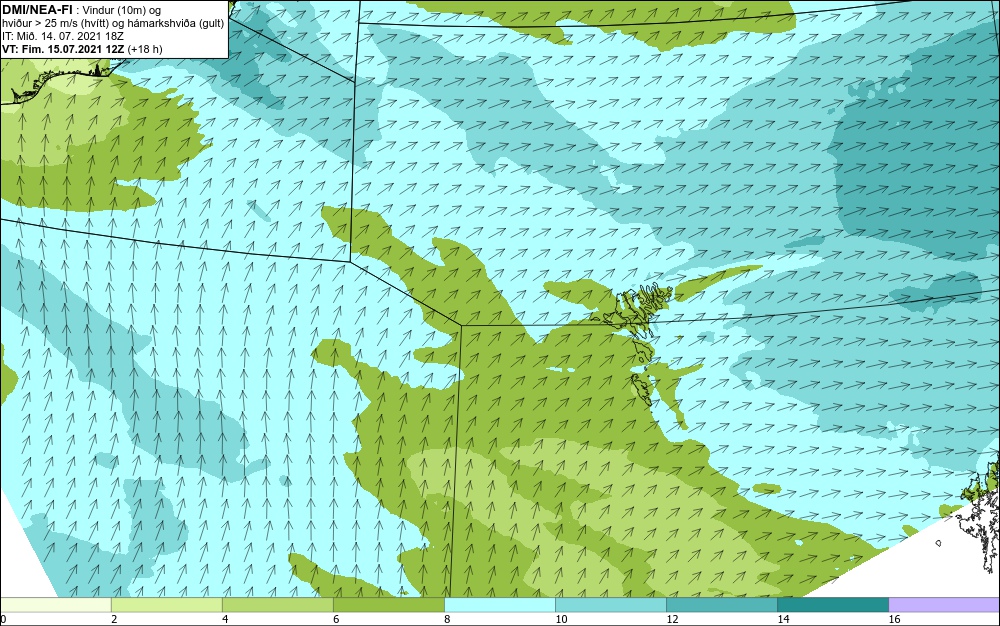This screenshot has width=1000, height=626.
Task: Click the purple legend swatch above 16 m/s
Action: [945, 605]
